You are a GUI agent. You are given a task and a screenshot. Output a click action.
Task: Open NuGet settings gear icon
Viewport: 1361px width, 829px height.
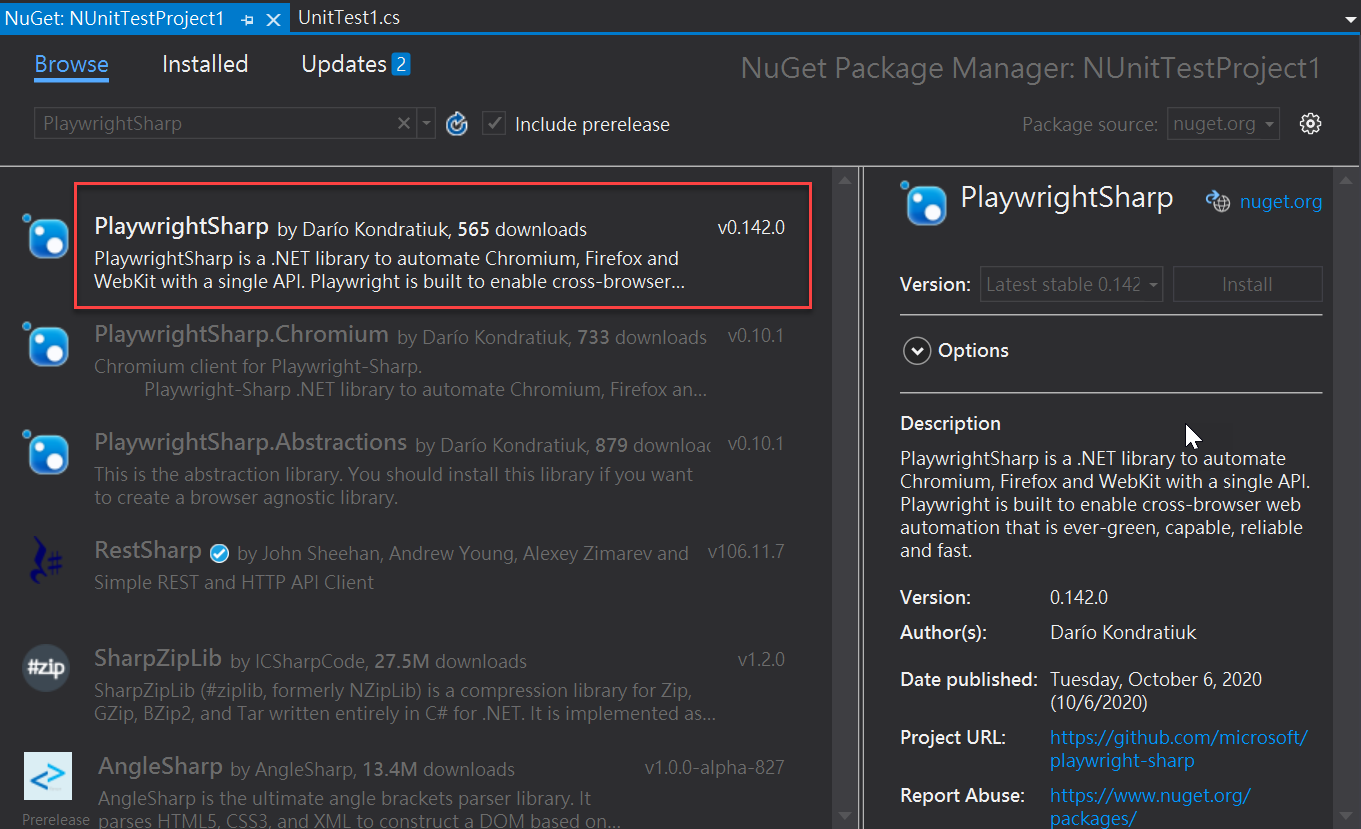[x=1310, y=124]
